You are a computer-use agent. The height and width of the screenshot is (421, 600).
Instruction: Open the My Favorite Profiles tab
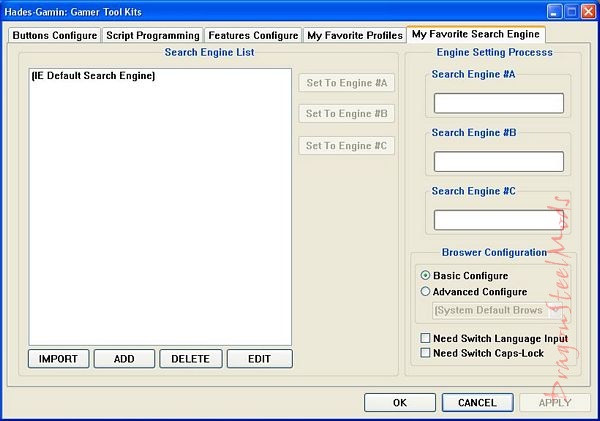coord(354,35)
